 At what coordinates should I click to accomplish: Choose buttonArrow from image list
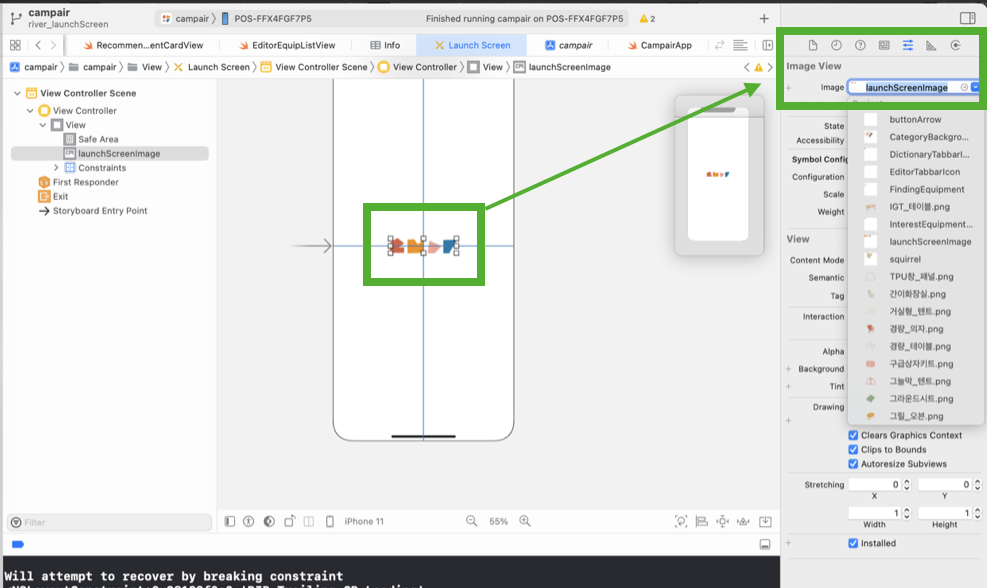pos(915,119)
